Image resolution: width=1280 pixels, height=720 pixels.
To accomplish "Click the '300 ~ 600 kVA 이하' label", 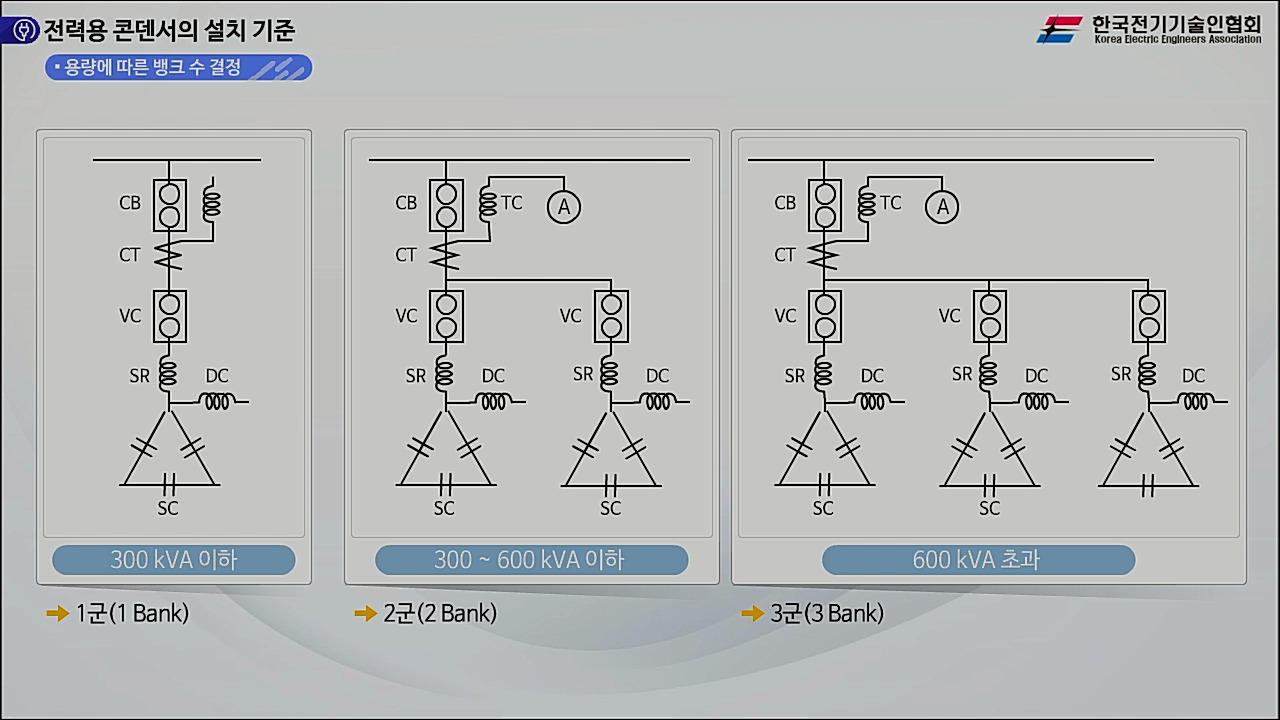I will (531, 560).
